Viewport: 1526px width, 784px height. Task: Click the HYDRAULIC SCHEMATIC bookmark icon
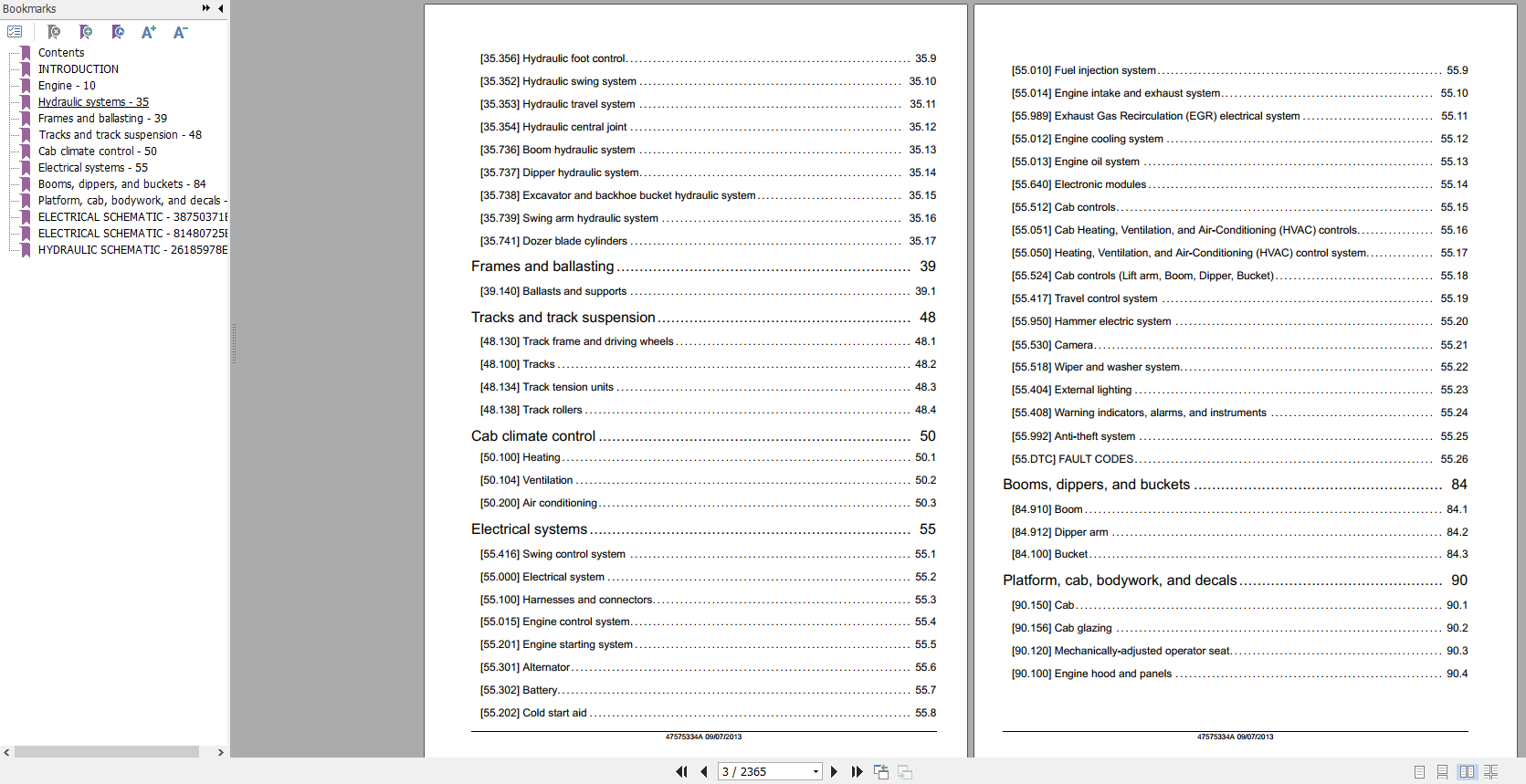pyautogui.click(x=26, y=250)
